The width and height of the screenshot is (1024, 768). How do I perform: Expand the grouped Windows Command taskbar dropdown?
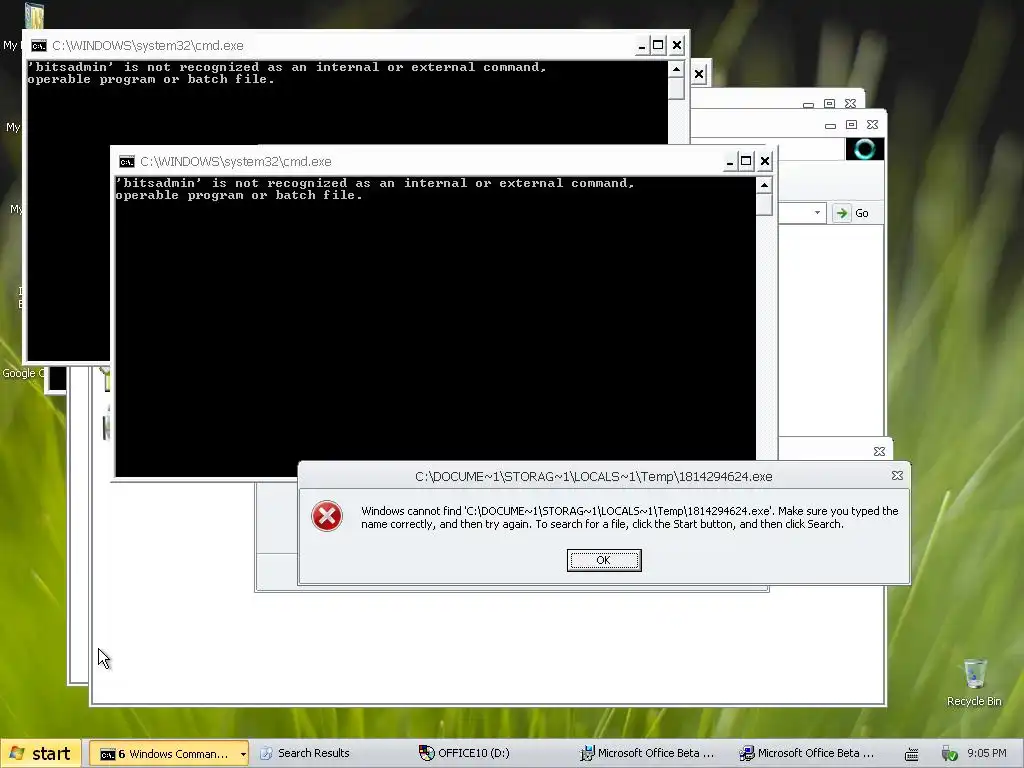[x=243, y=754]
